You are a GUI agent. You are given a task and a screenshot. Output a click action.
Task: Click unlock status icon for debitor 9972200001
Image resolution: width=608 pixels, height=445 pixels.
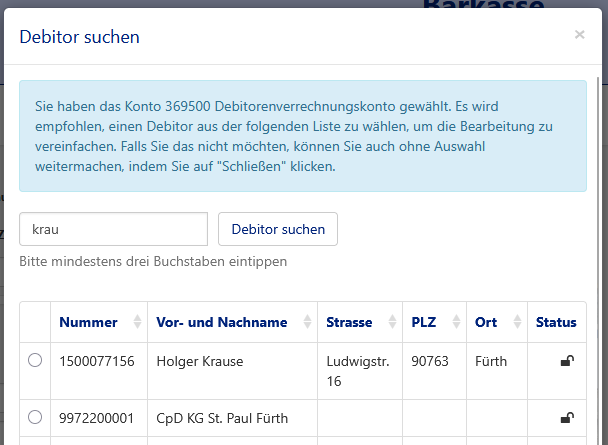tap(567, 418)
